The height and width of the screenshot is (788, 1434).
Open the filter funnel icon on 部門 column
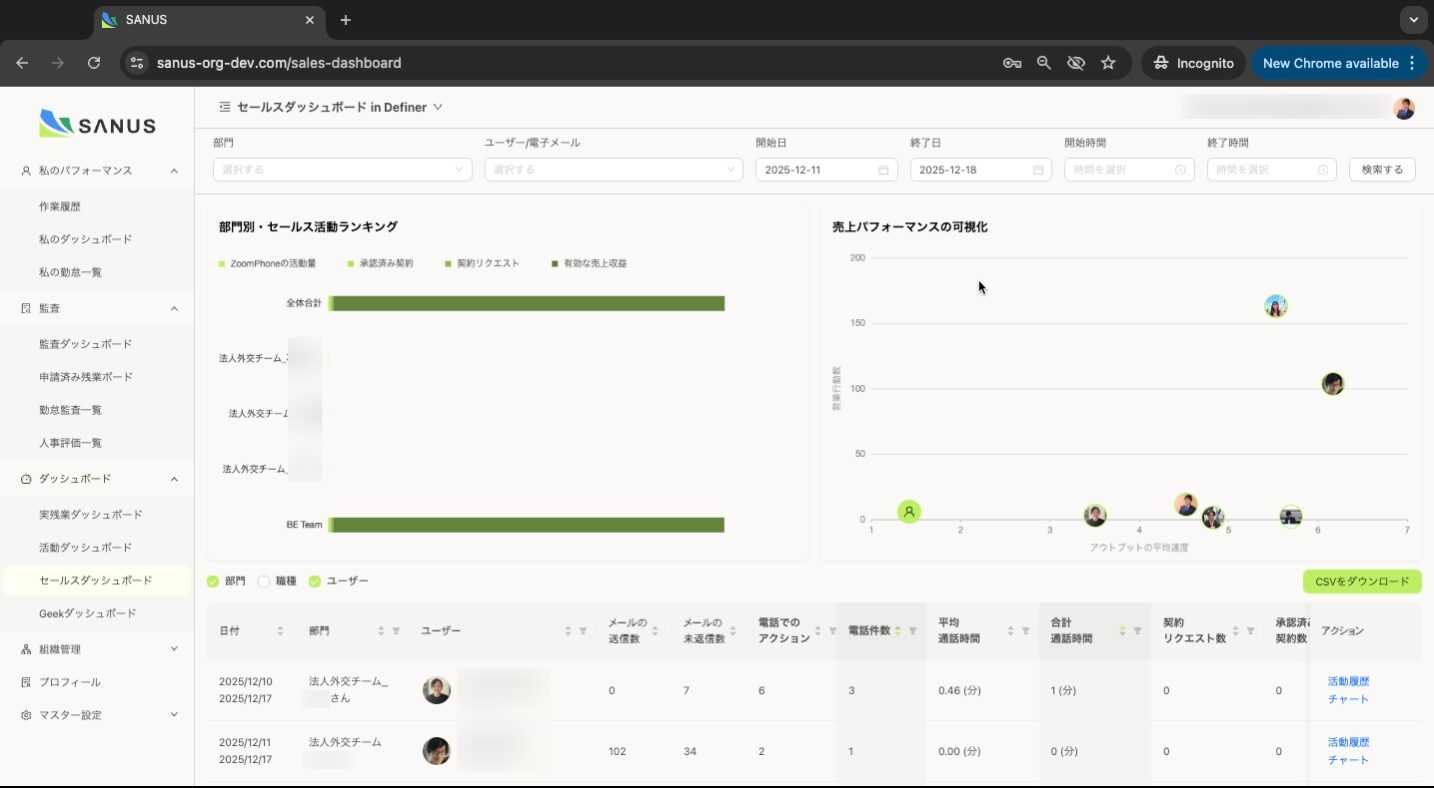coord(395,631)
